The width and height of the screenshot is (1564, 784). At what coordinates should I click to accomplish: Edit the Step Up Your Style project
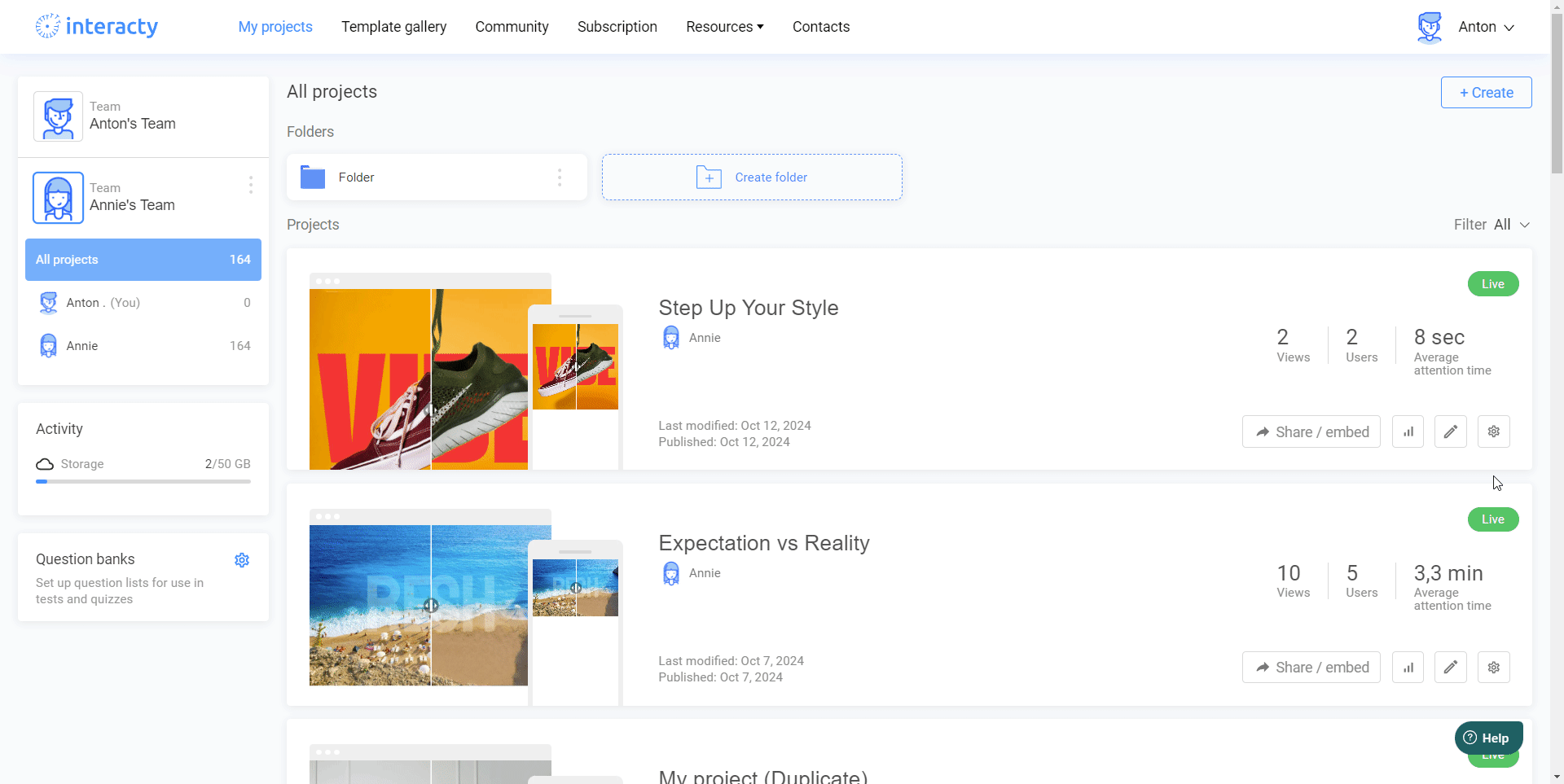1451,431
